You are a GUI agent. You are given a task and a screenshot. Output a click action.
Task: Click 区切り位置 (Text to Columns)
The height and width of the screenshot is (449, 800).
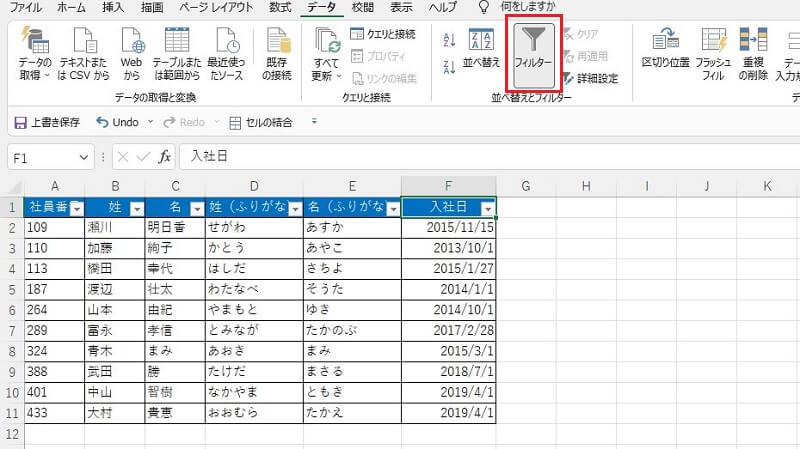[x=665, y=48]
